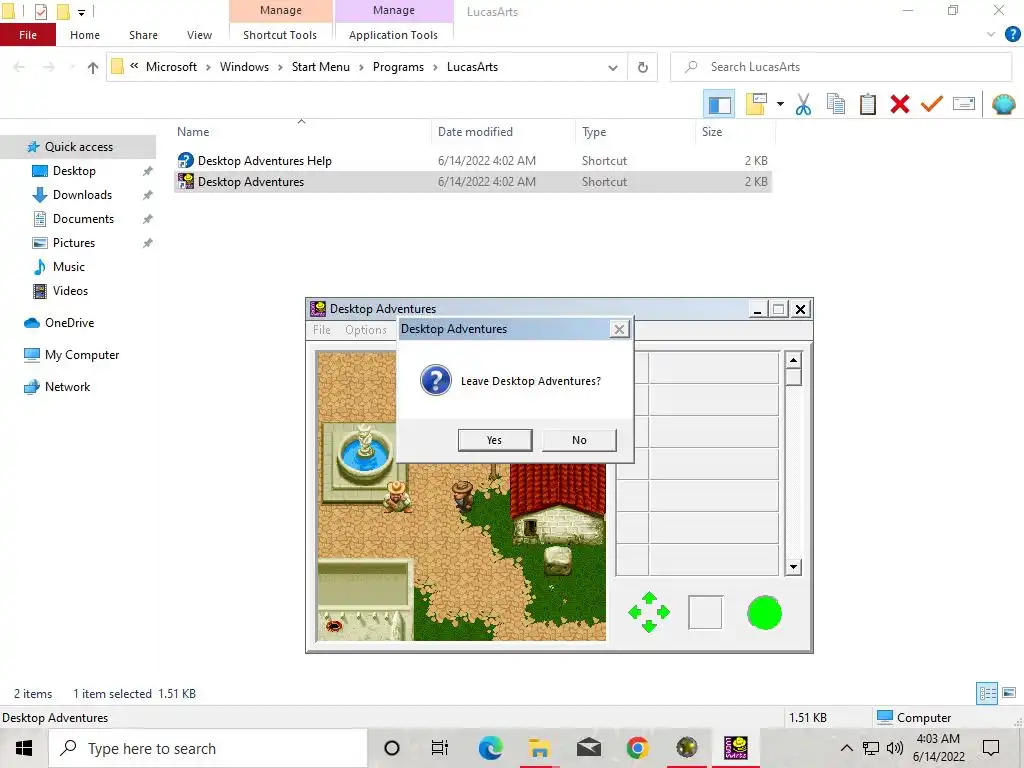This screenshot has height=768, width=1024.
Task: Select Quick access in navigation pane
Action: (x=78, y=147)
